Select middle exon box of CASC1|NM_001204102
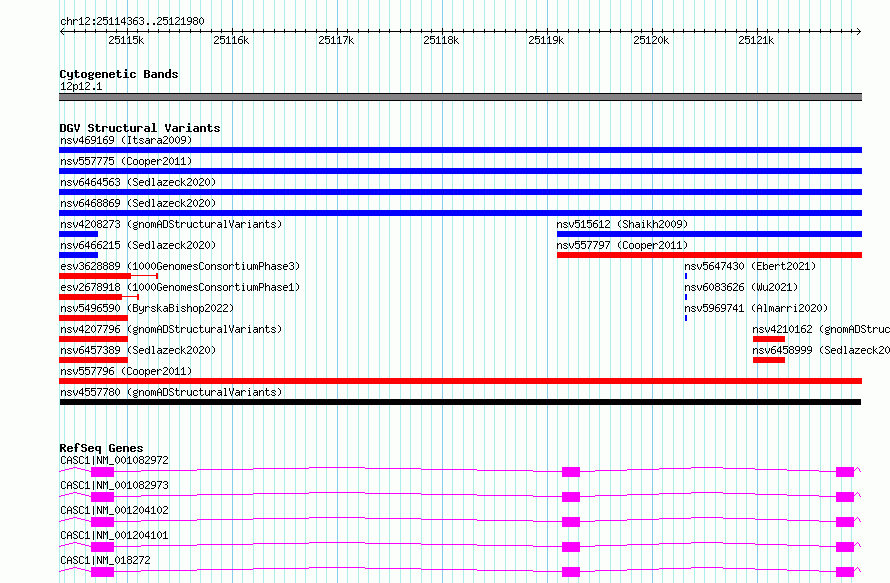 [x=571, y=522]
